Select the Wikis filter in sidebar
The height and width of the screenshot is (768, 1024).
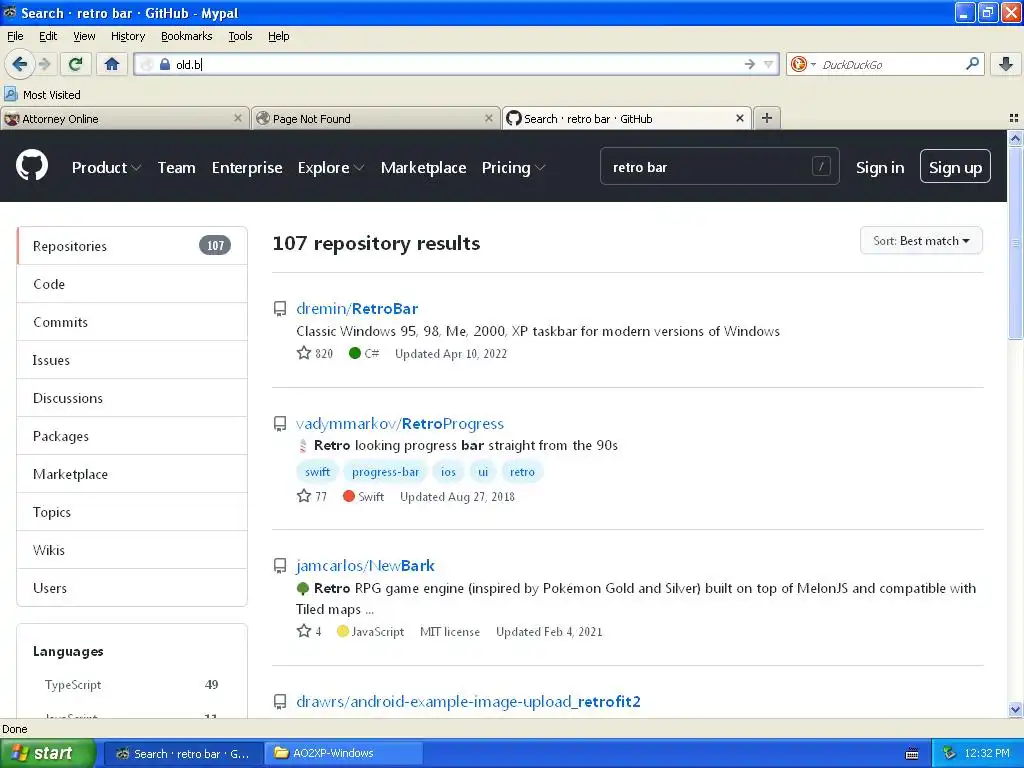coord(132,550)
